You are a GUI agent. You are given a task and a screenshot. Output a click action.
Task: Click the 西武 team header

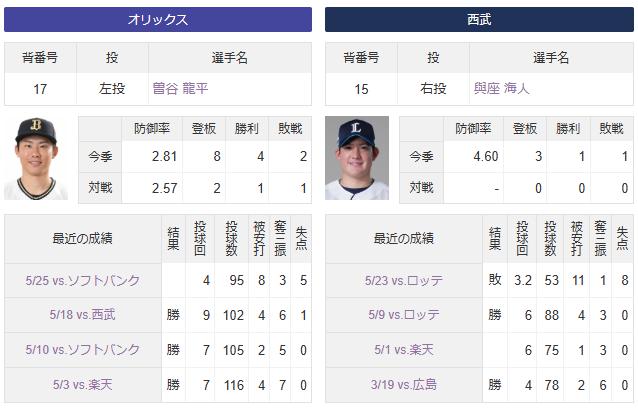pos(479,19)
